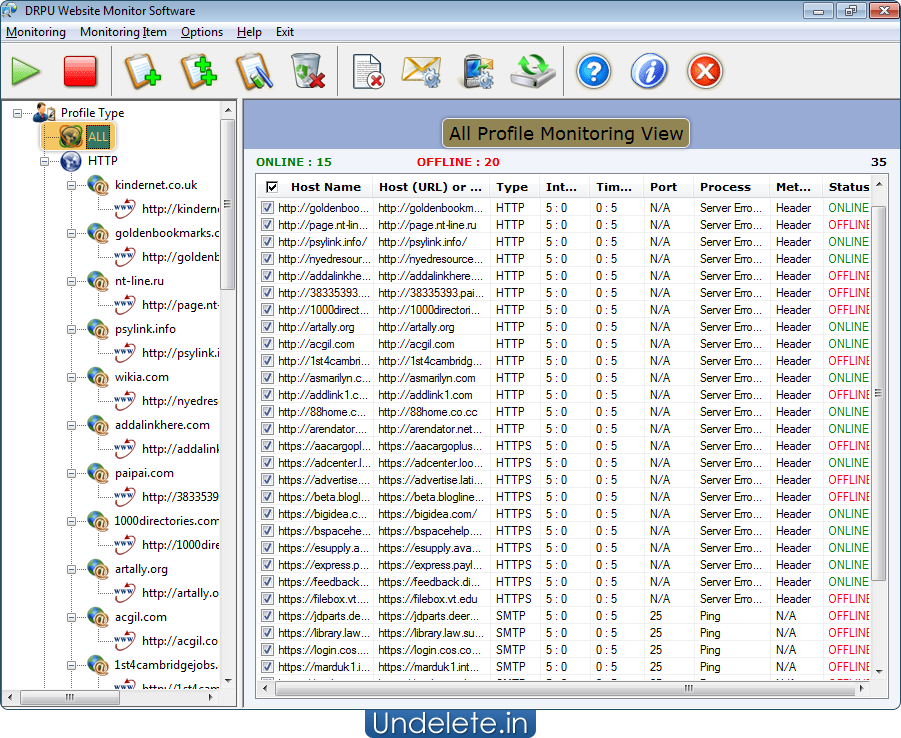This screenshot has width=901, height=738.
Task: Click the All Profile Monitoring View button
Action: coord(565,133)
